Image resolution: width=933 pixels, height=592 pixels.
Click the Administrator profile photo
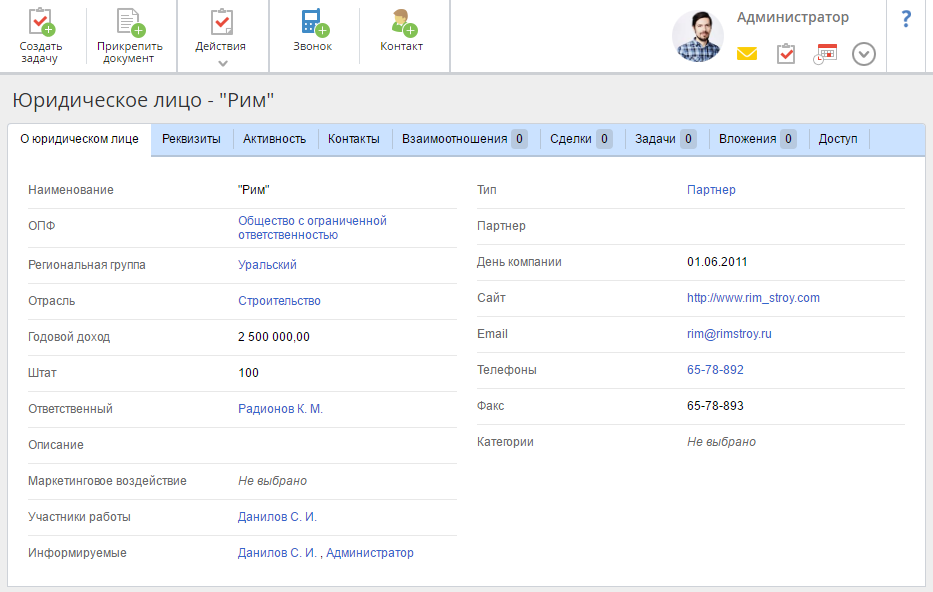697,37
